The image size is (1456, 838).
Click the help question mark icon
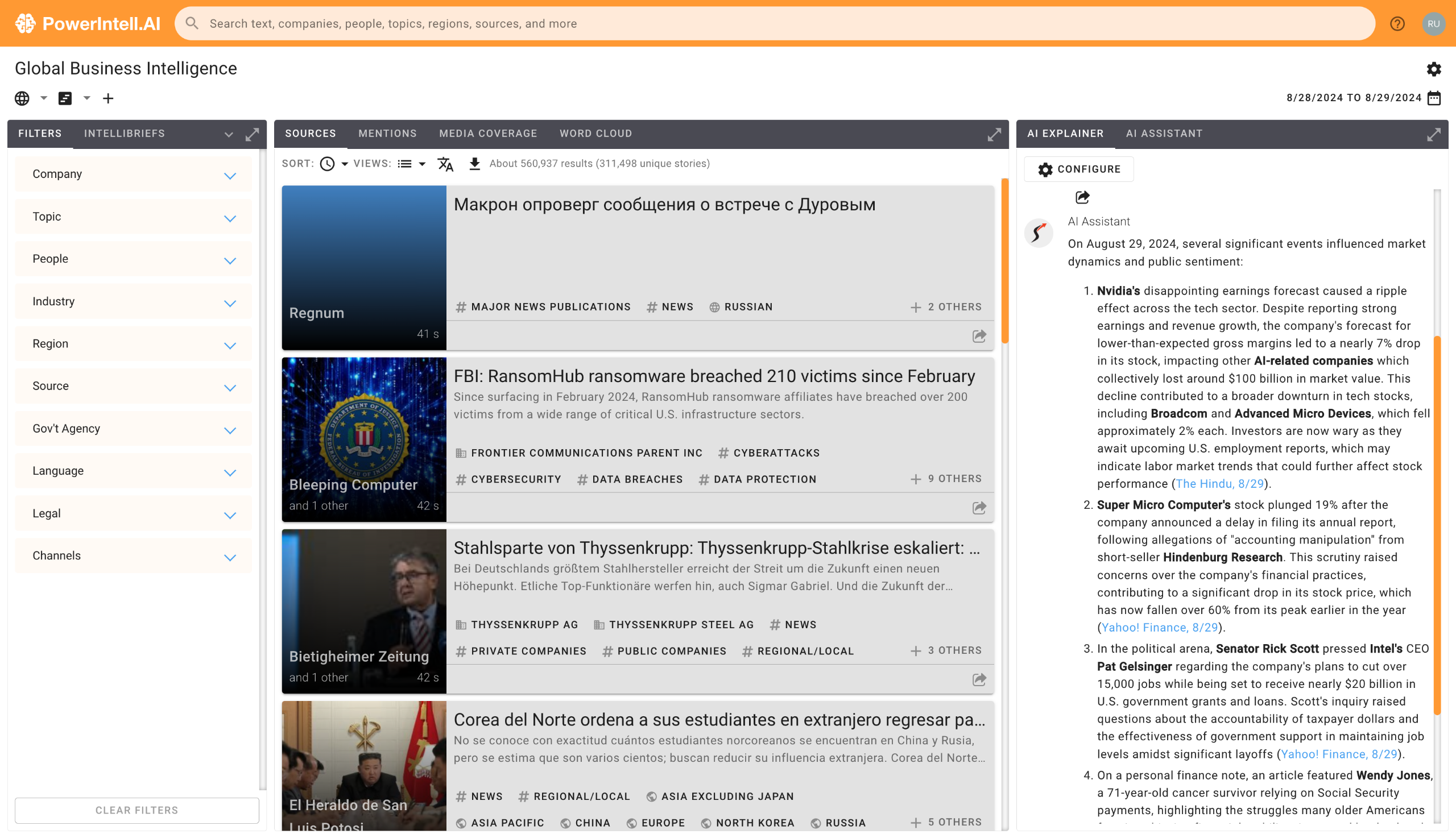click(1397, 24)
